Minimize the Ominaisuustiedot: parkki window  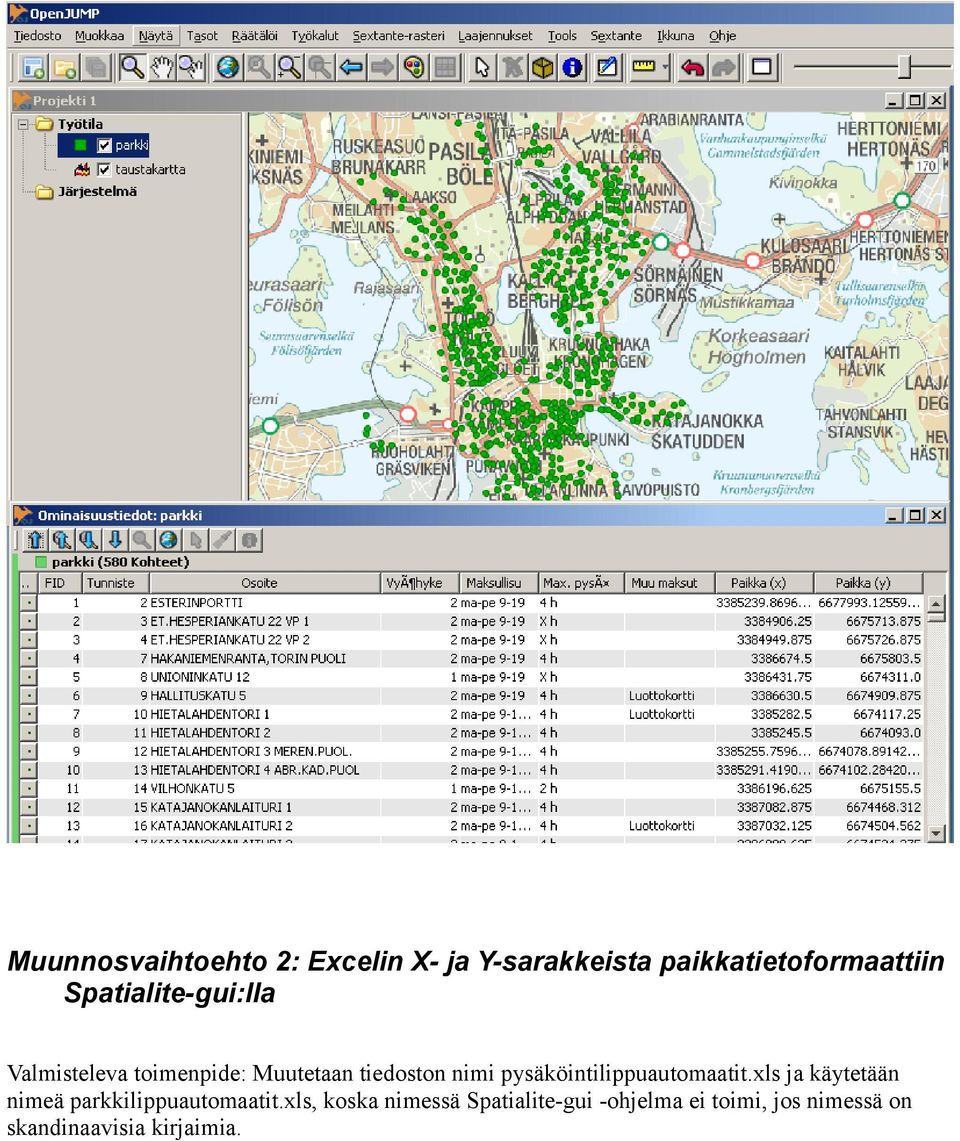coord(894,515)
